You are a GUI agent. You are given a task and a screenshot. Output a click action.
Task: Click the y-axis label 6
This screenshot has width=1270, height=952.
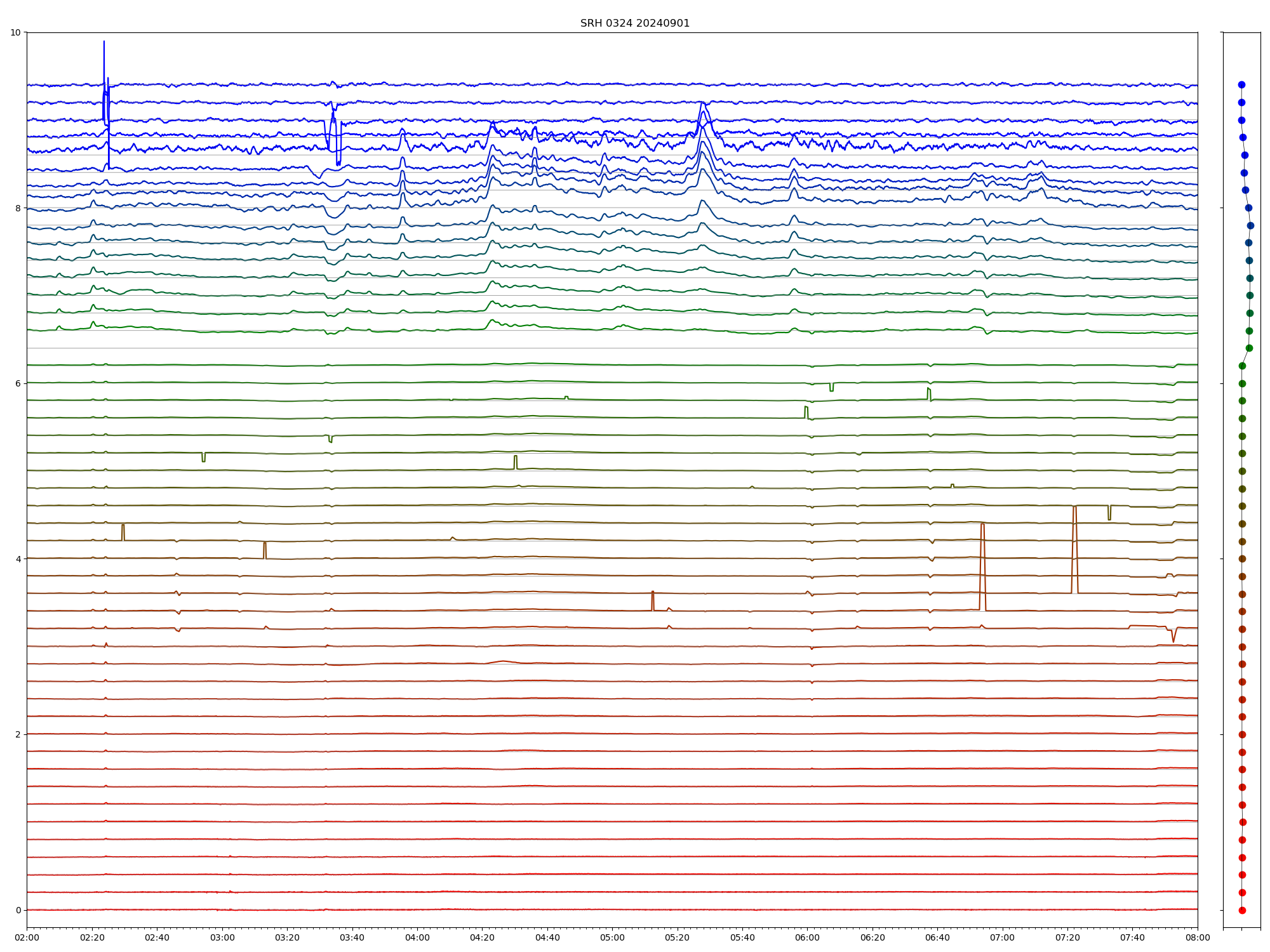(x=18, y=383)
